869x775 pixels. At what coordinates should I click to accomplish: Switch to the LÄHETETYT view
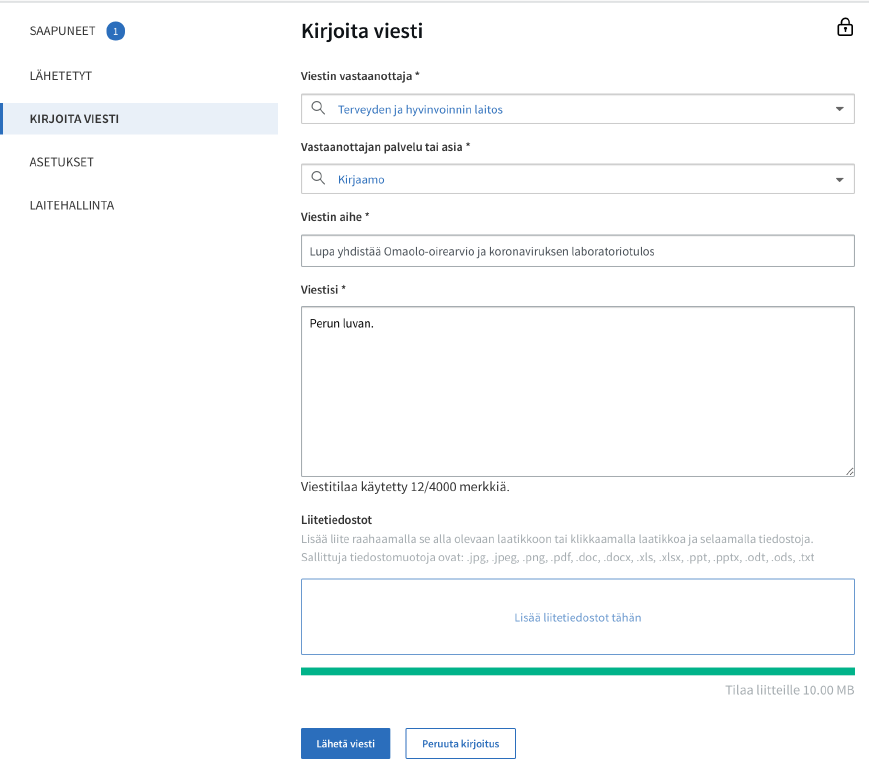click(x=60, y=75)
